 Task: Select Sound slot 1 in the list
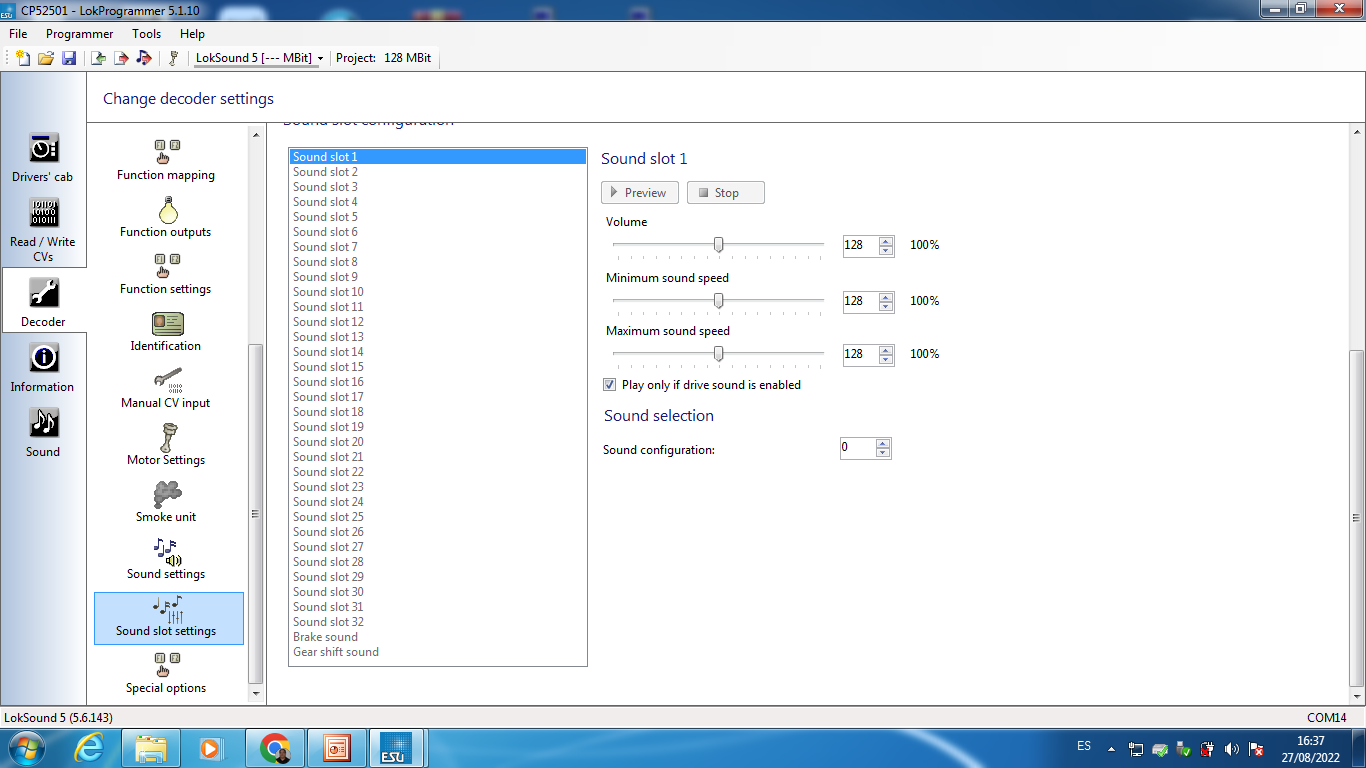coord(438,157)
